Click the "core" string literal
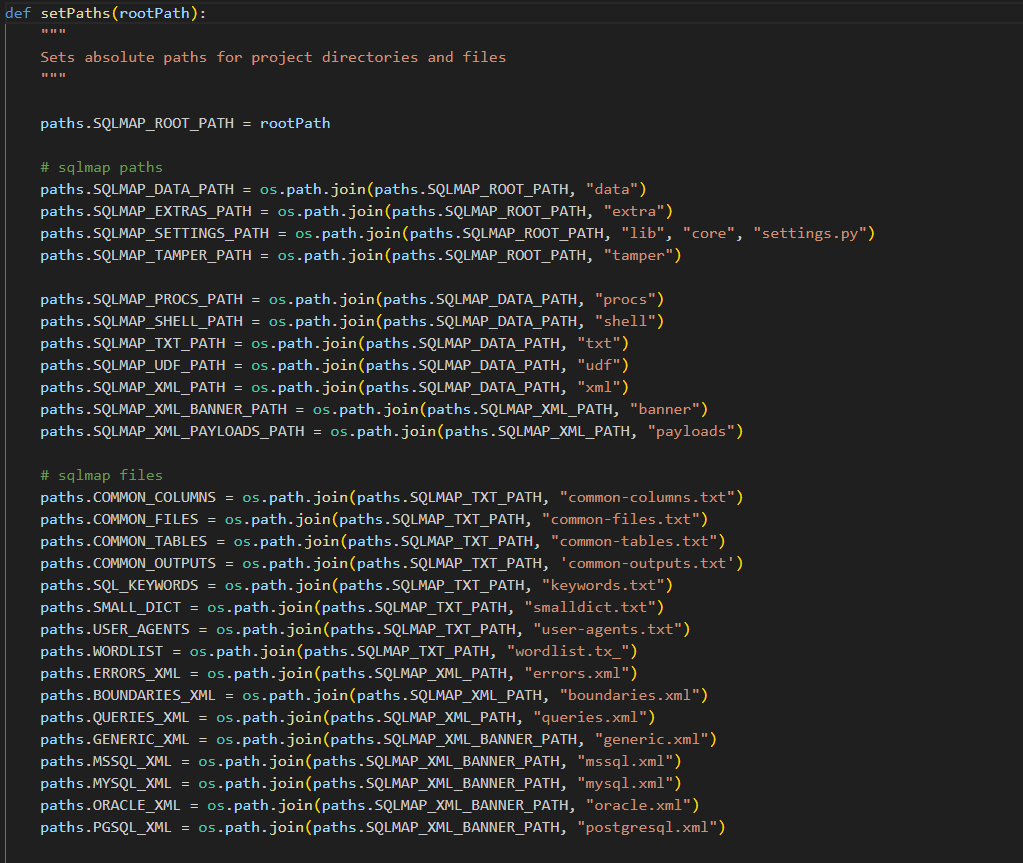Viewport: 1023px width, 863px height. tap(709, 233)
